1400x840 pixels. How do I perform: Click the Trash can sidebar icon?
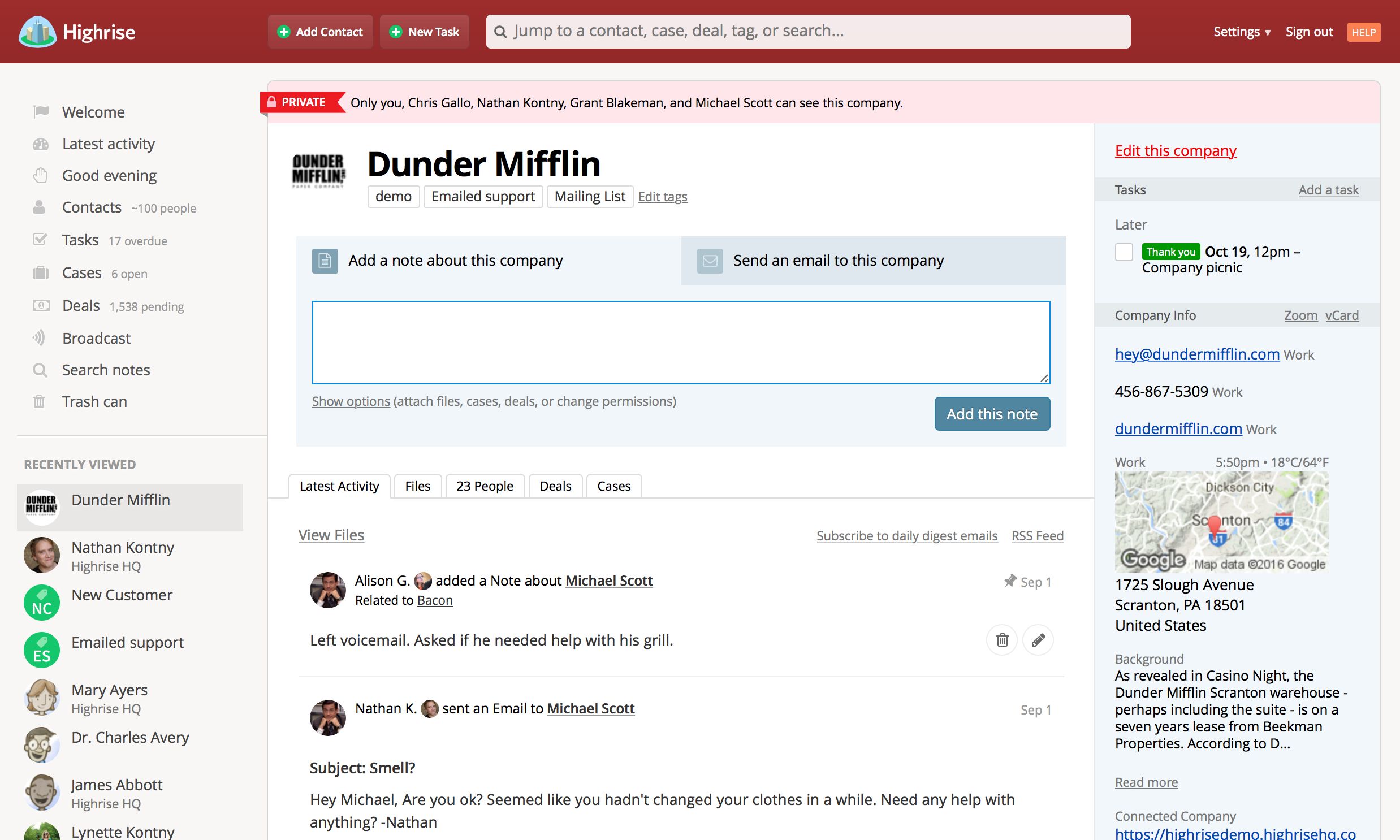(x=39, y=401)
